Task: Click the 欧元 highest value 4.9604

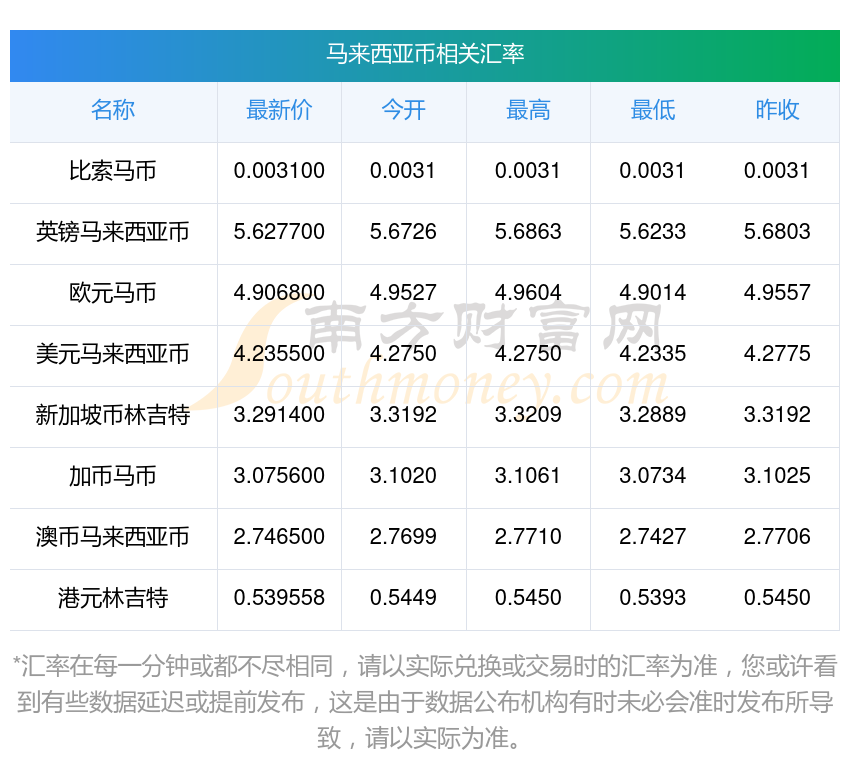Action: (528, 293)
